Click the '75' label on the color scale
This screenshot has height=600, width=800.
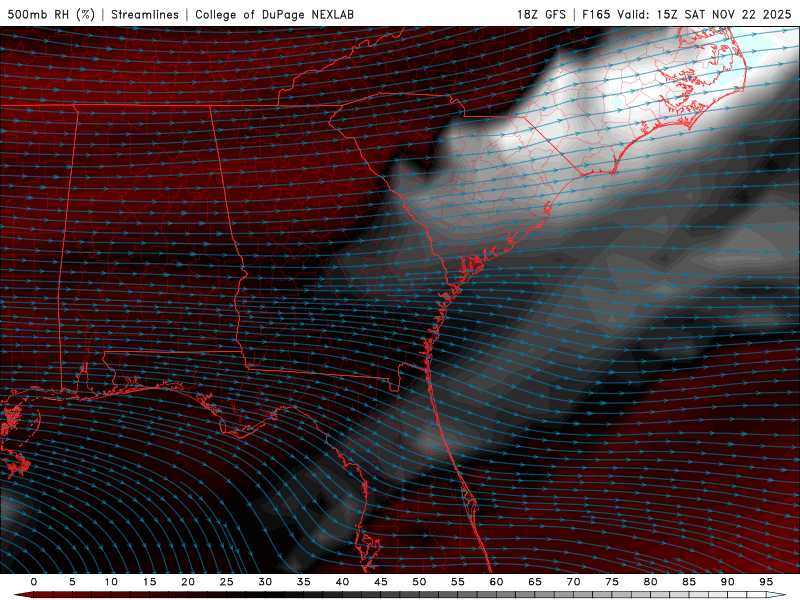pyautogui.click(x=612, y=582)
